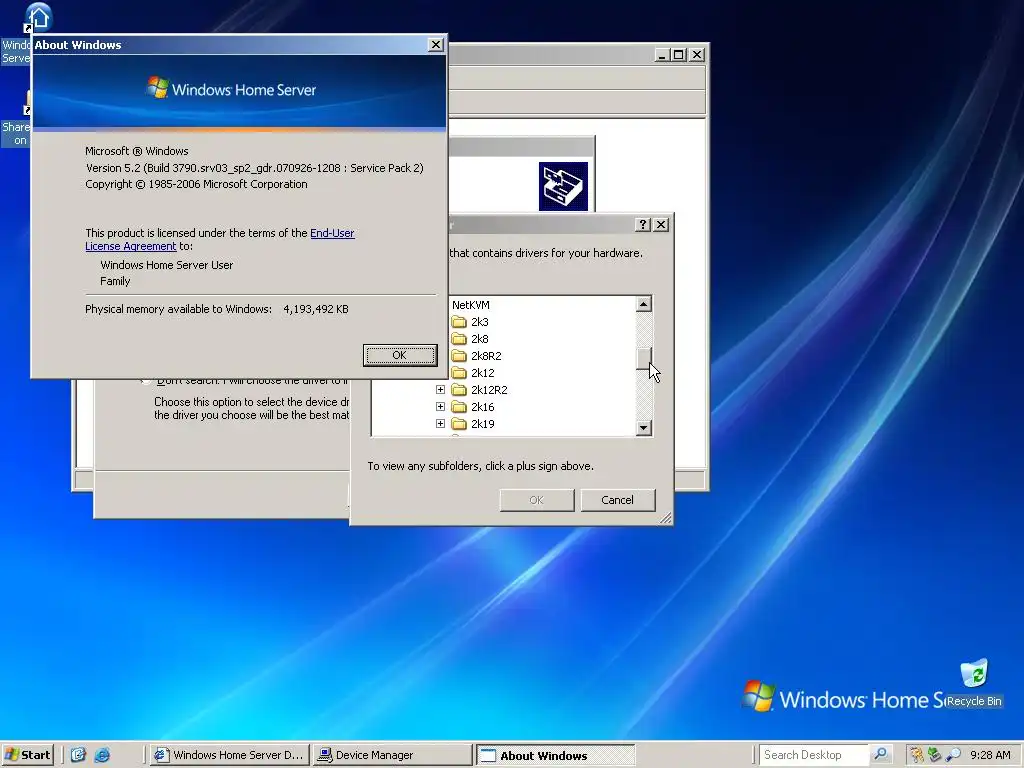Close the background console window
This screenshot has width=1024, height=768.
coord(697,55)
